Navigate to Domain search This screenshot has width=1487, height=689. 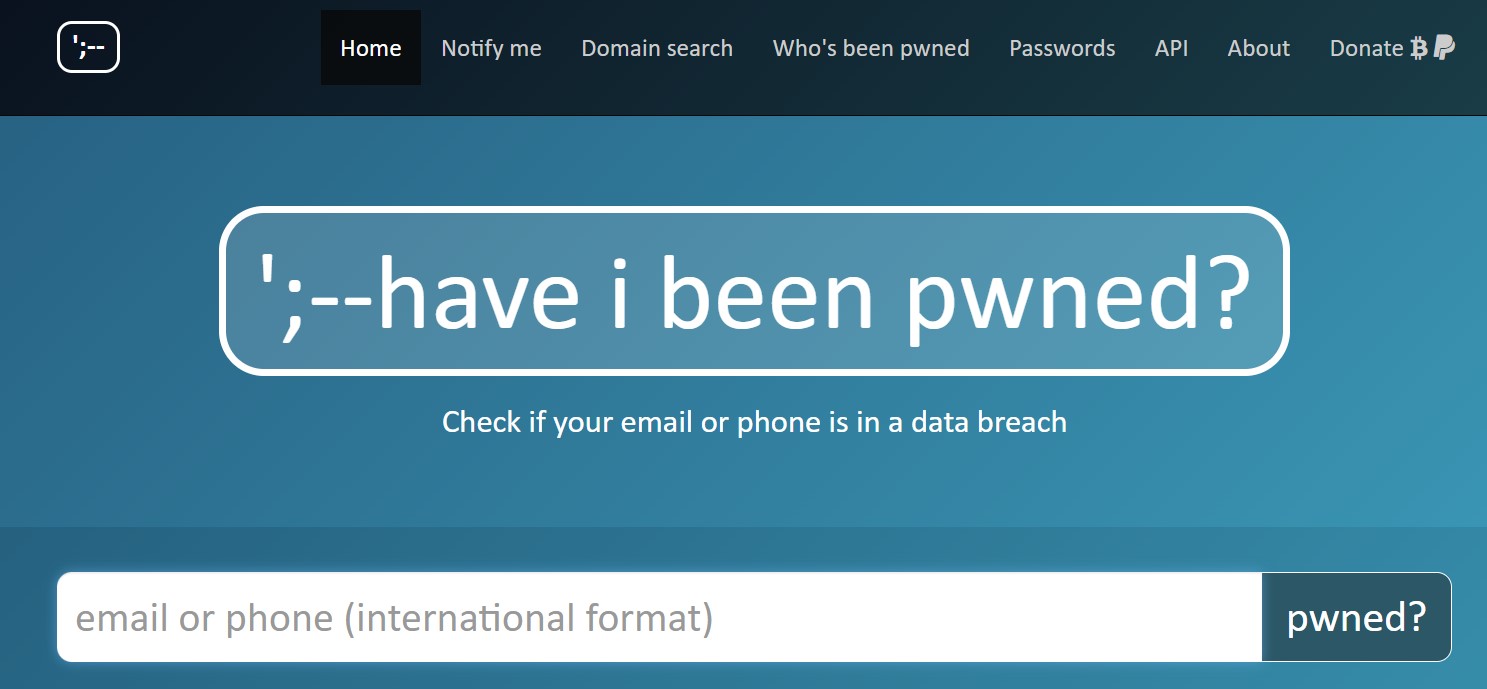[656, 47]
